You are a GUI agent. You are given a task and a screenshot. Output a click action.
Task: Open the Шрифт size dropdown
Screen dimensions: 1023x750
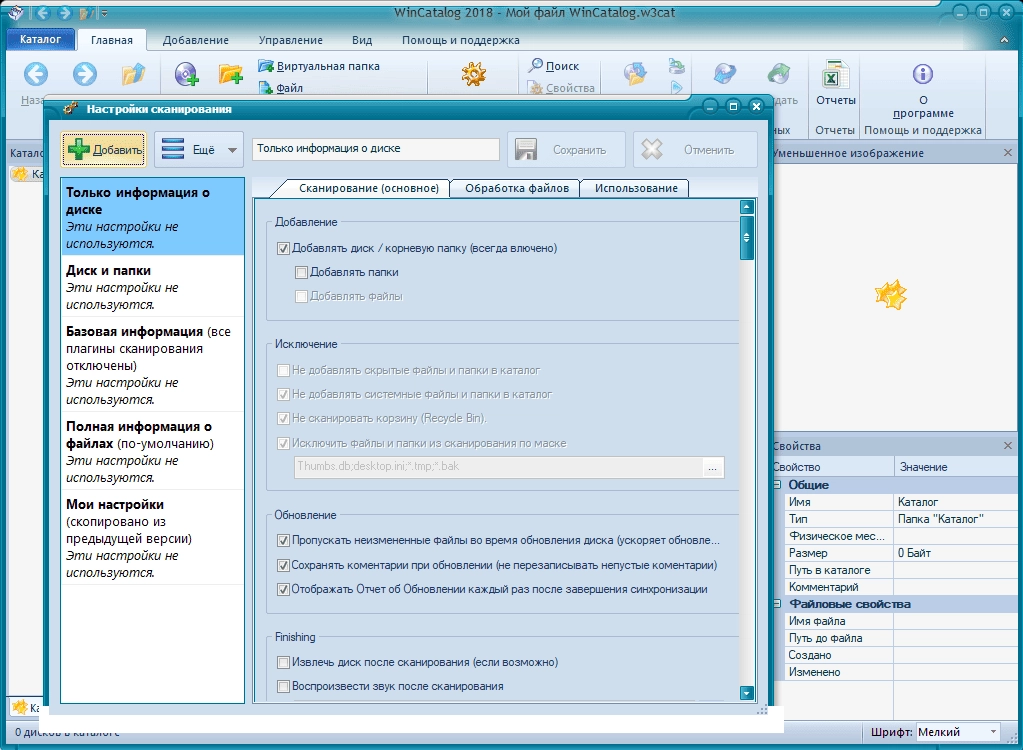[958, 732]
